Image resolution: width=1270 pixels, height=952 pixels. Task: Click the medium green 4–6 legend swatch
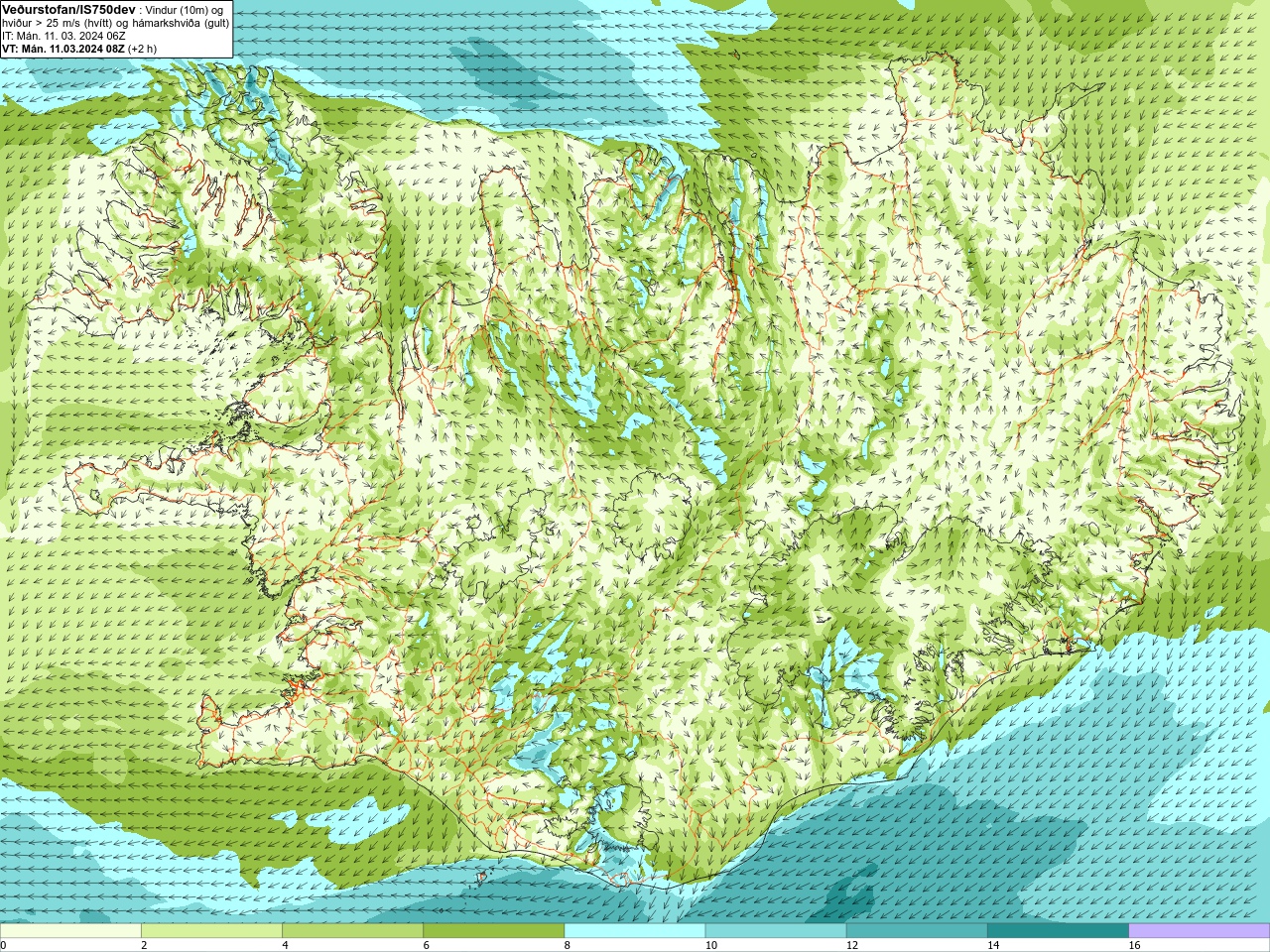tap(352, 930)
